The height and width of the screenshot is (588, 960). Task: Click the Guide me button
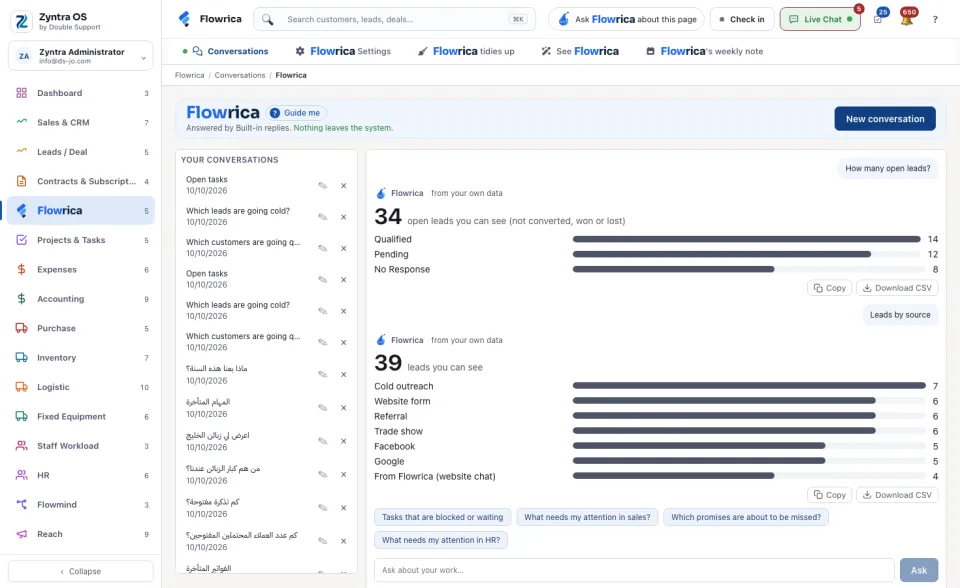coord(296,113)
